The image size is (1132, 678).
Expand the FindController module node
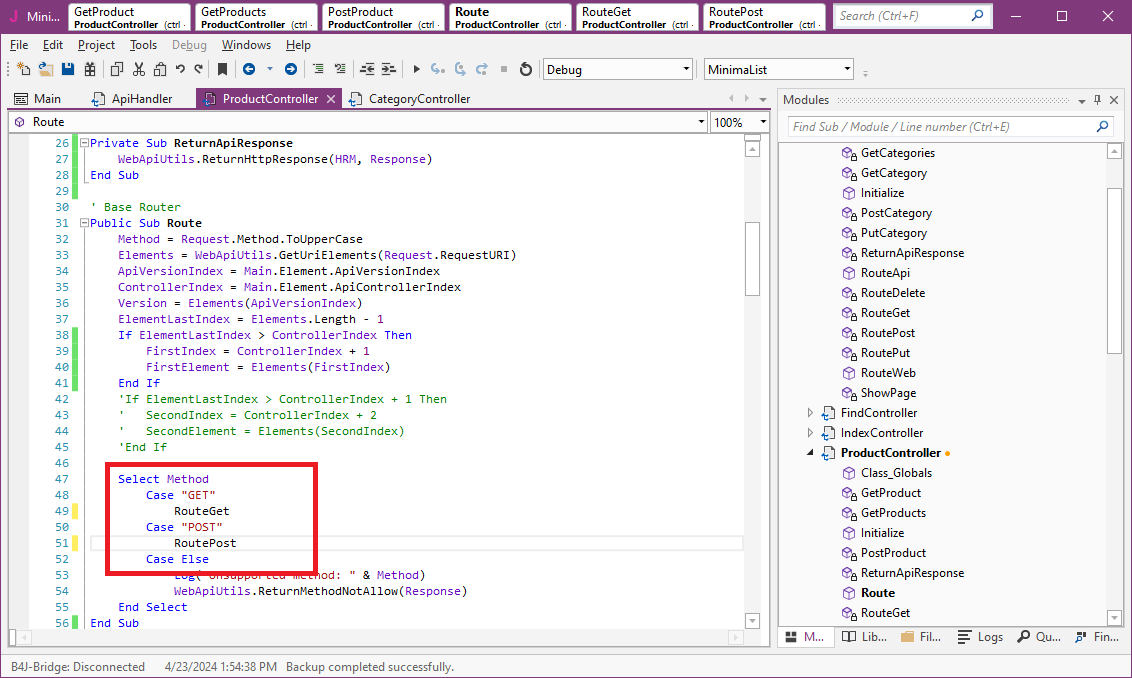(x=810, y=413)
